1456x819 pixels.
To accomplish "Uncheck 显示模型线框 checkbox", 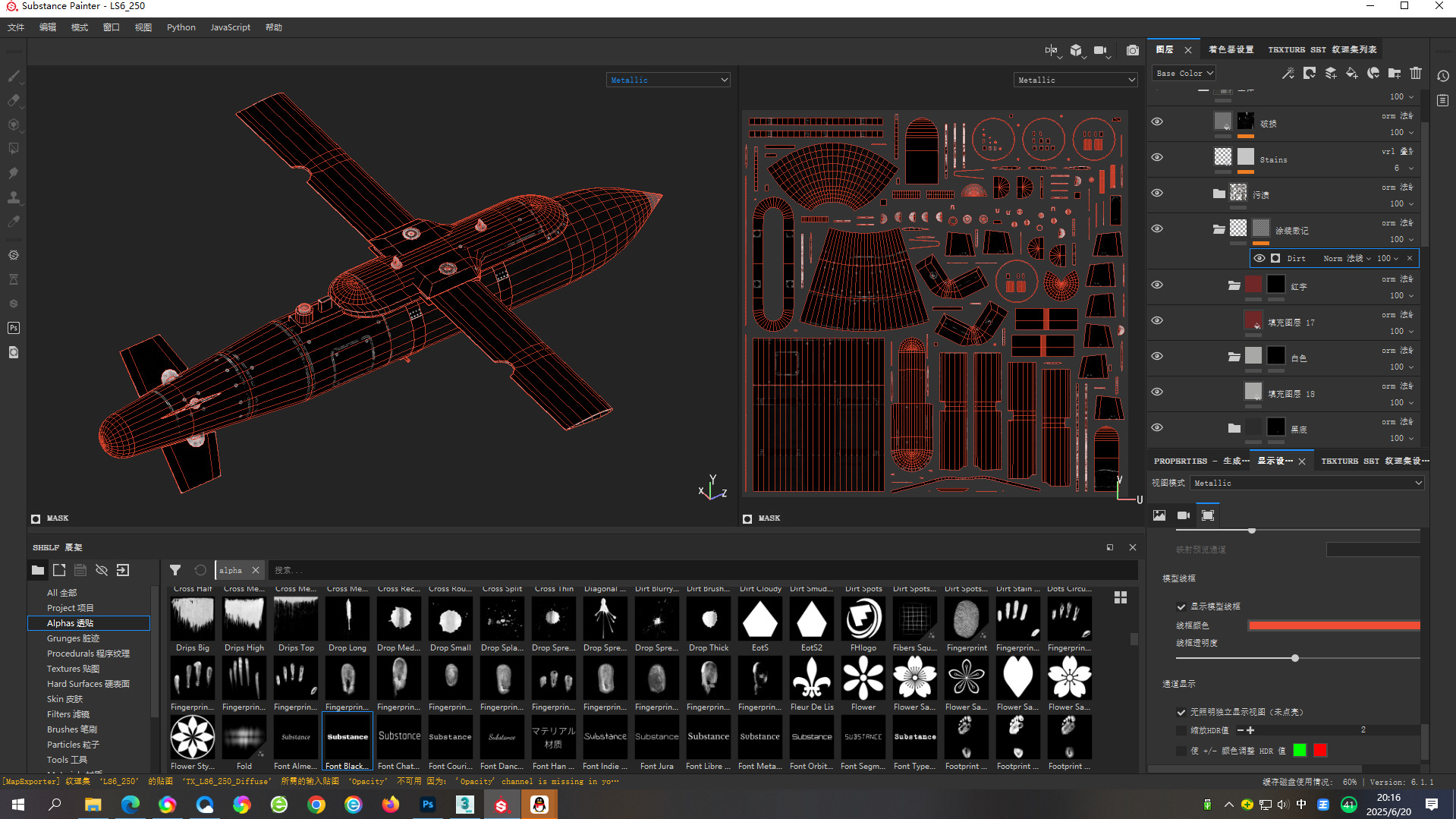I will (1181, 606).
